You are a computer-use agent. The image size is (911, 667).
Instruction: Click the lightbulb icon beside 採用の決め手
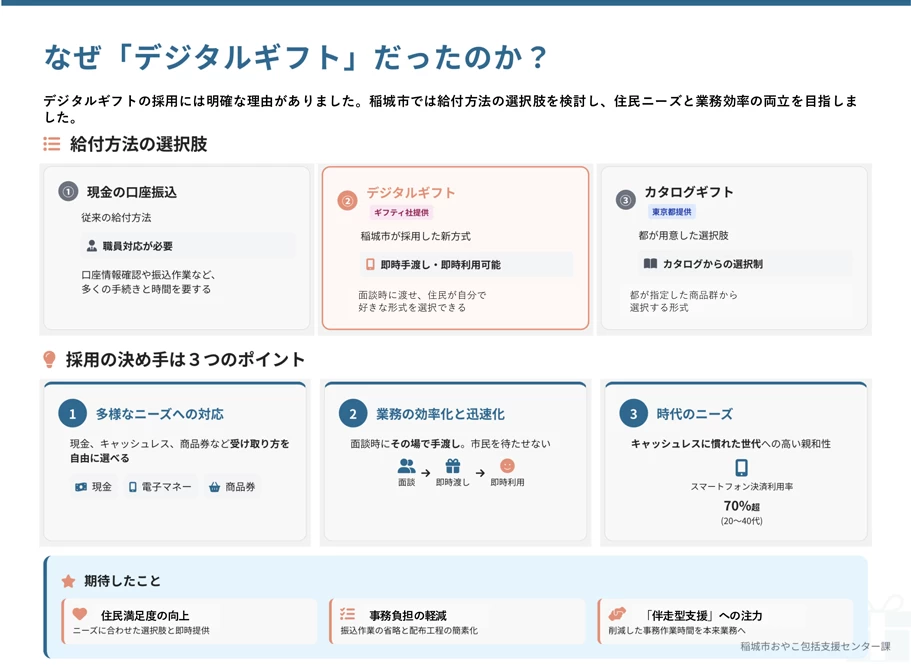[x=49, y=360]
